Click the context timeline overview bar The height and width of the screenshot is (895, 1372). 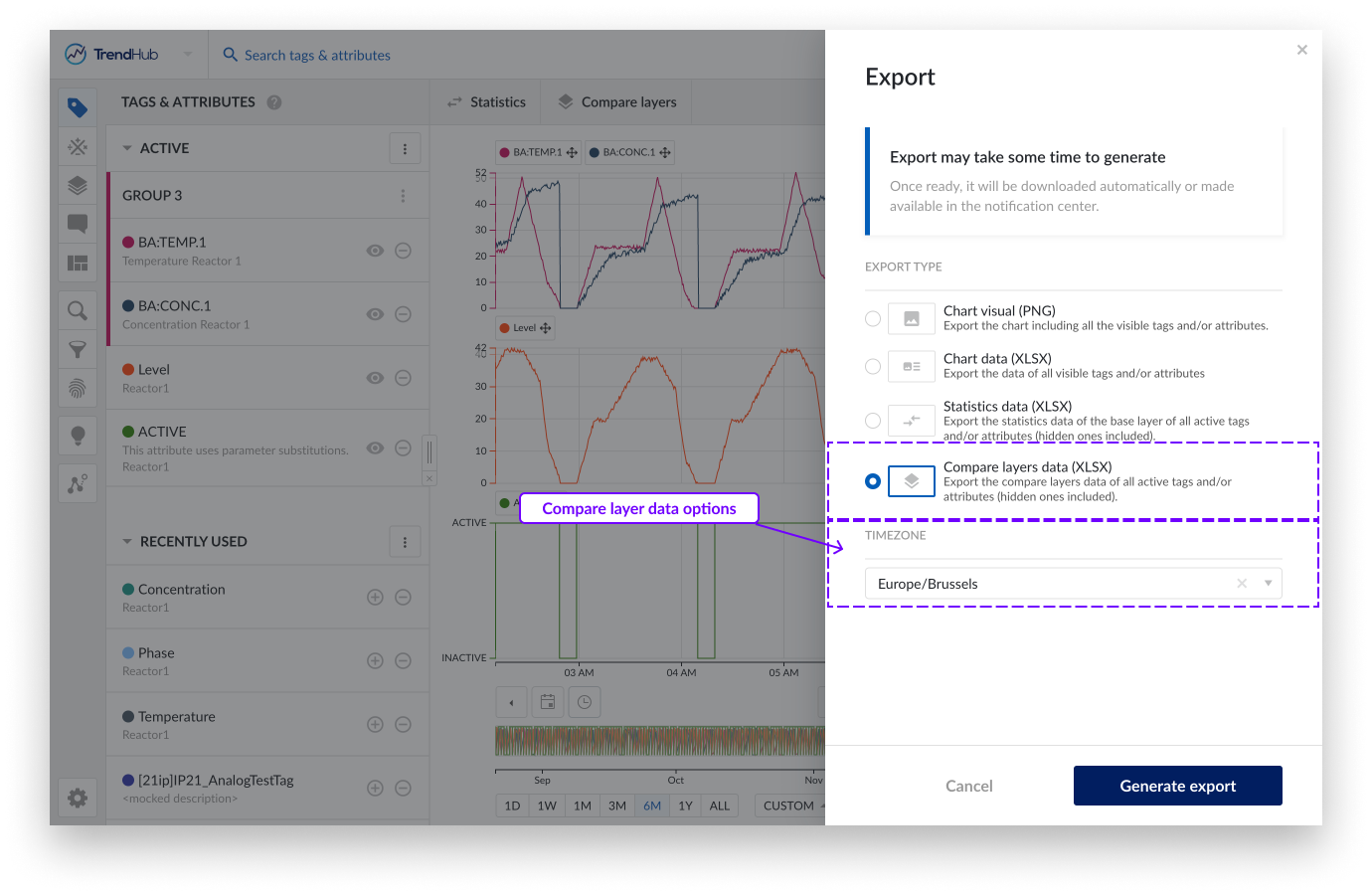[660, 741]
